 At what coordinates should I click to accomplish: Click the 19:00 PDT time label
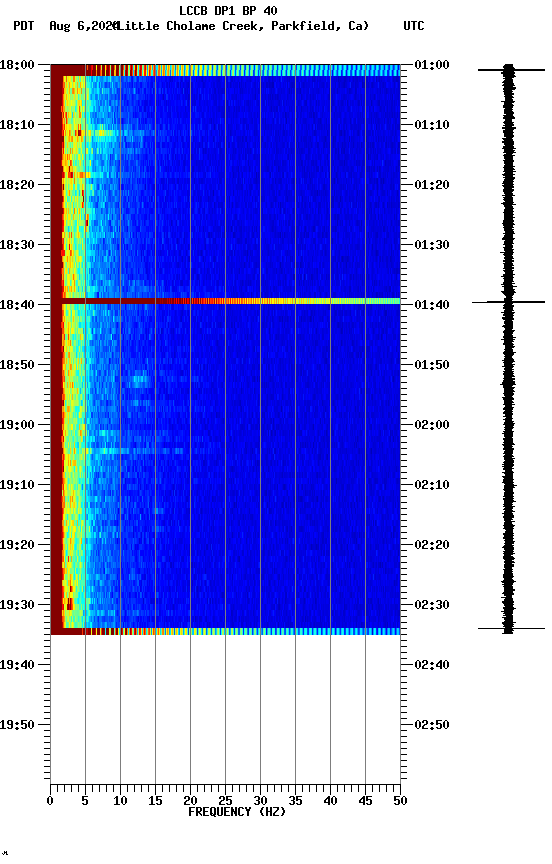[17, 425]
